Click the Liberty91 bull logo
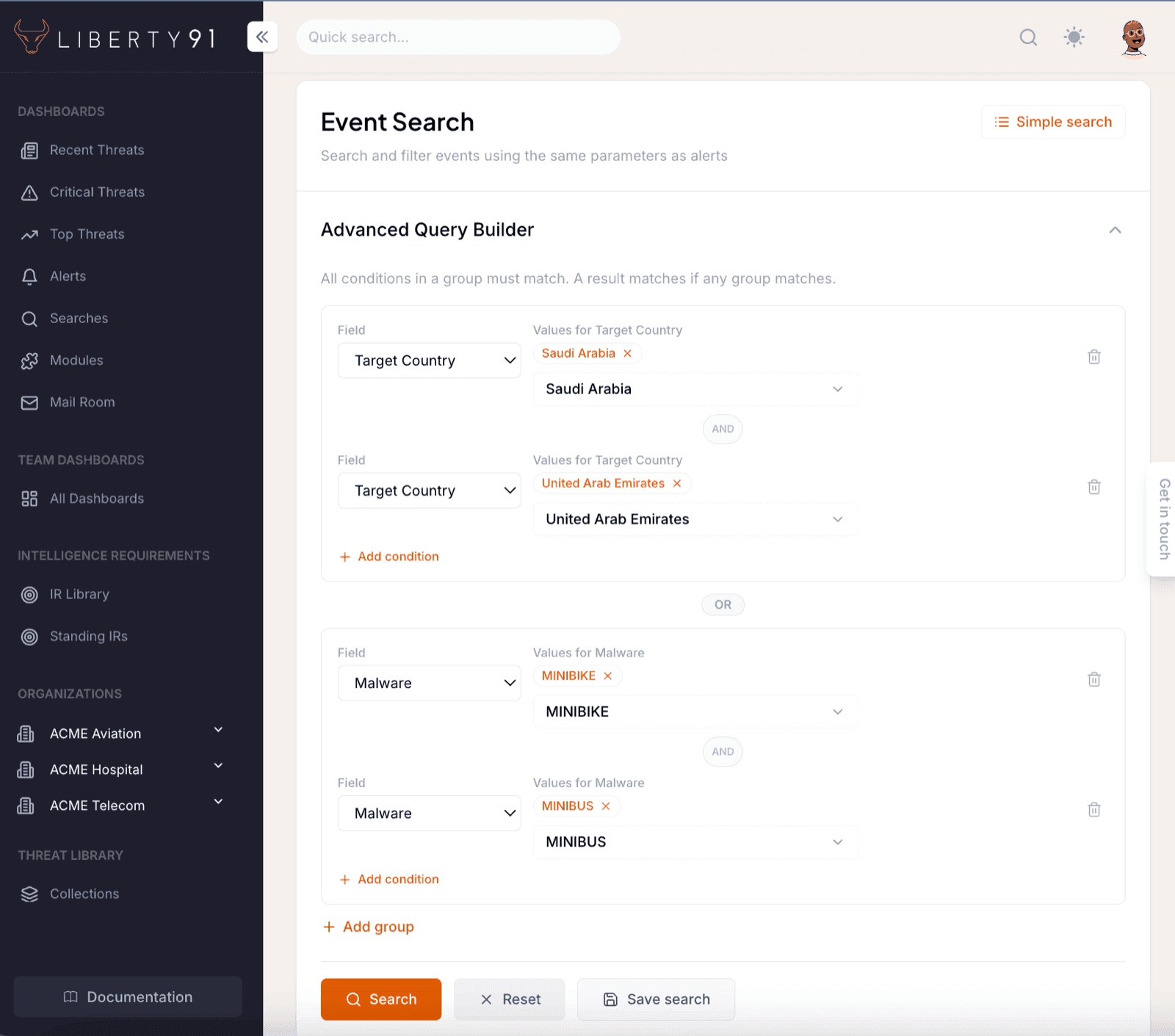 tap(32, 37)
